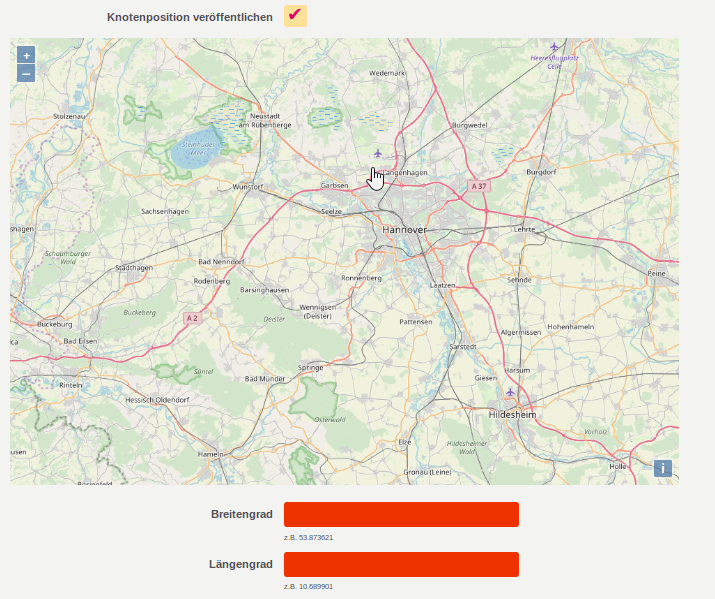Click the Hildesheim city label on map

pyautogui.click(x=513, y=415)
